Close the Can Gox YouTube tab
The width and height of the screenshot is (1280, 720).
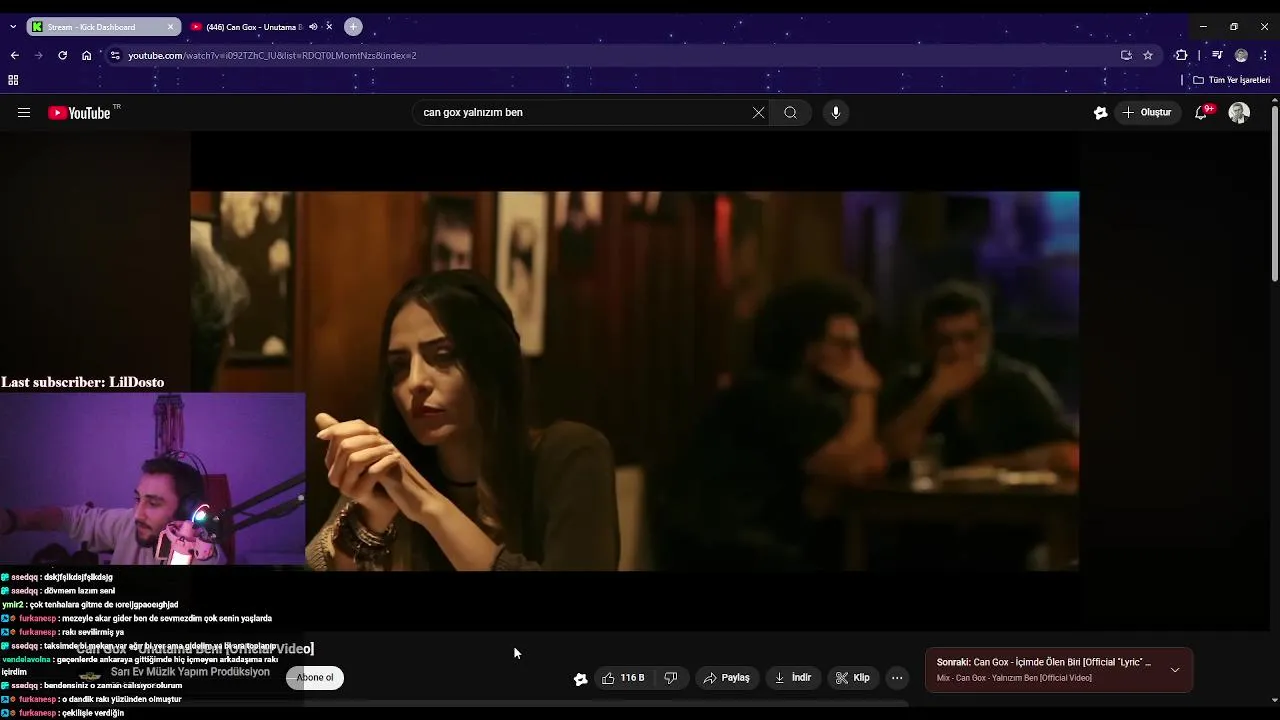coord(329,27)
